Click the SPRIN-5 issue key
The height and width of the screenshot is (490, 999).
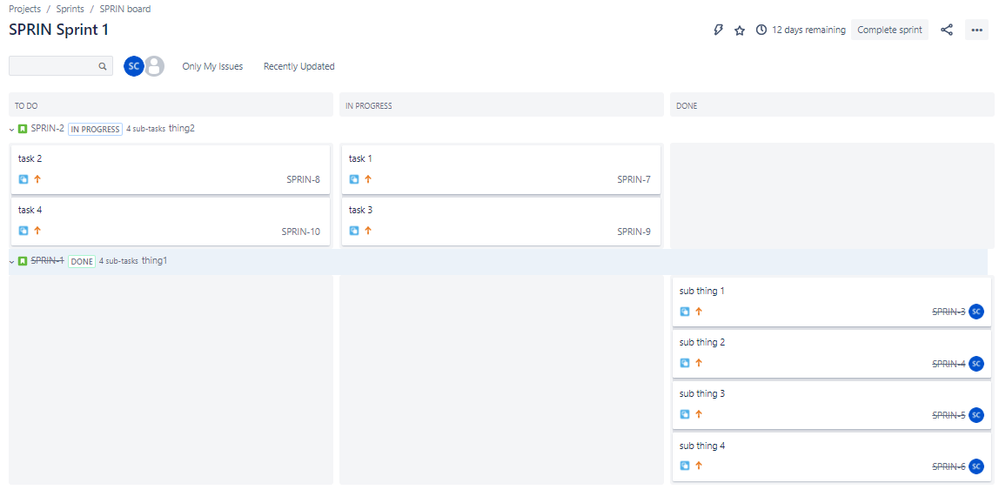[949, 415]
